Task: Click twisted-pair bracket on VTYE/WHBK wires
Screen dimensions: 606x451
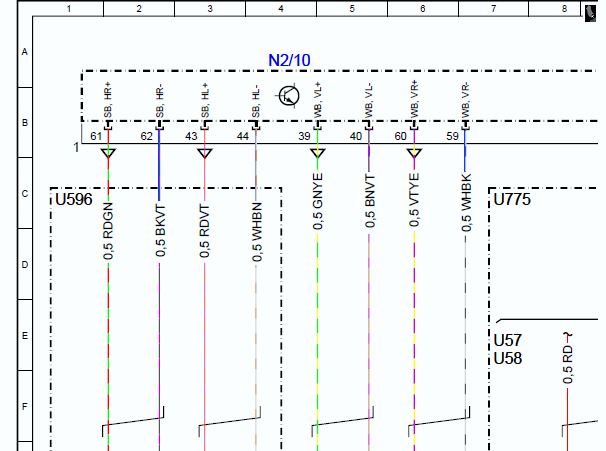Action: click(x=439, y=421)
